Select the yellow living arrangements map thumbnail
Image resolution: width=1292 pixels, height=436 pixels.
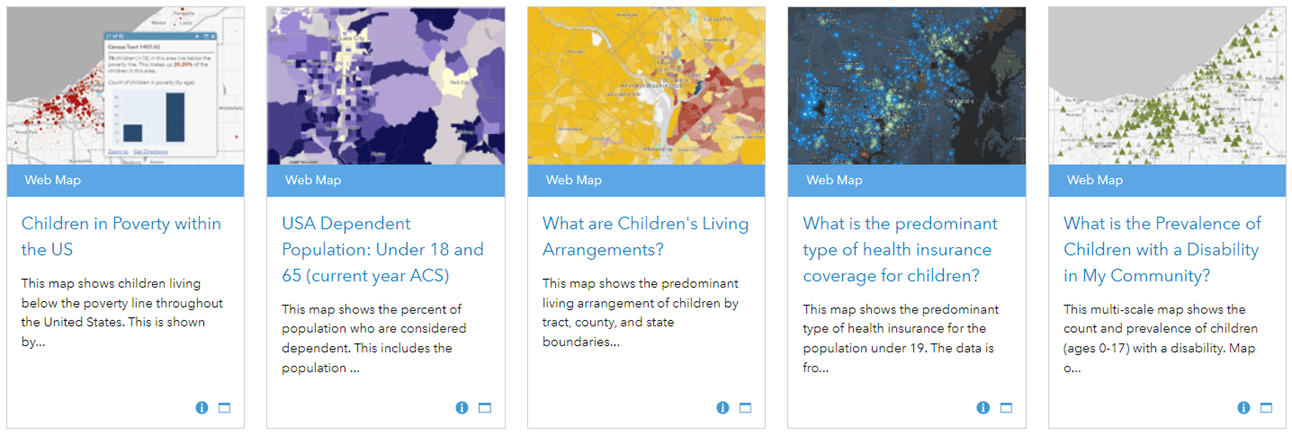pyautogui.click(x=646, y=86)
